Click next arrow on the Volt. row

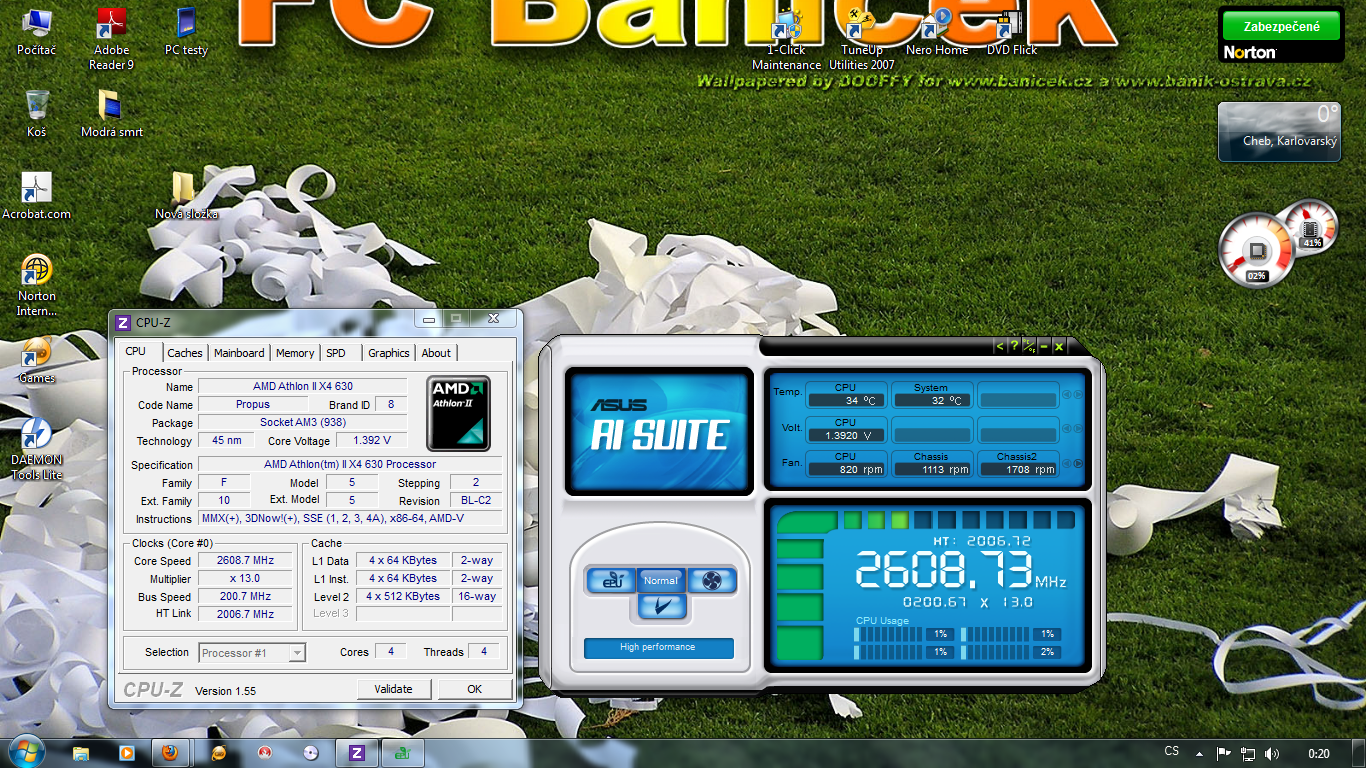coord(1076,429)
